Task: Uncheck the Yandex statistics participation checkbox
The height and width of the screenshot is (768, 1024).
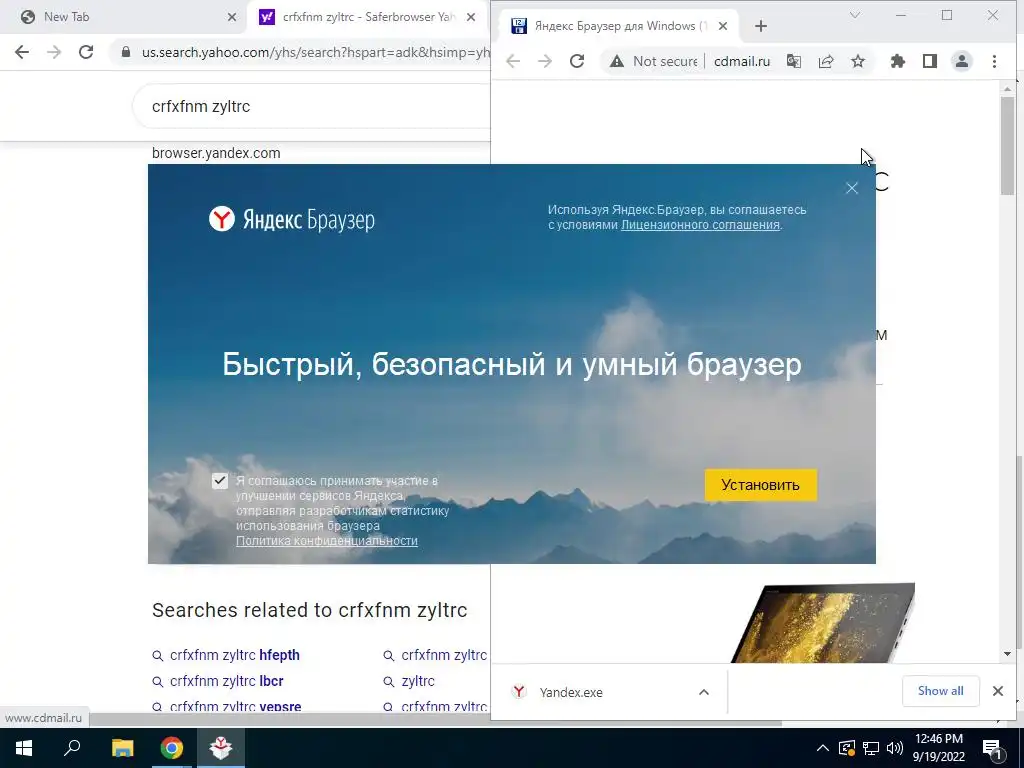Action: tap(219, 481)
